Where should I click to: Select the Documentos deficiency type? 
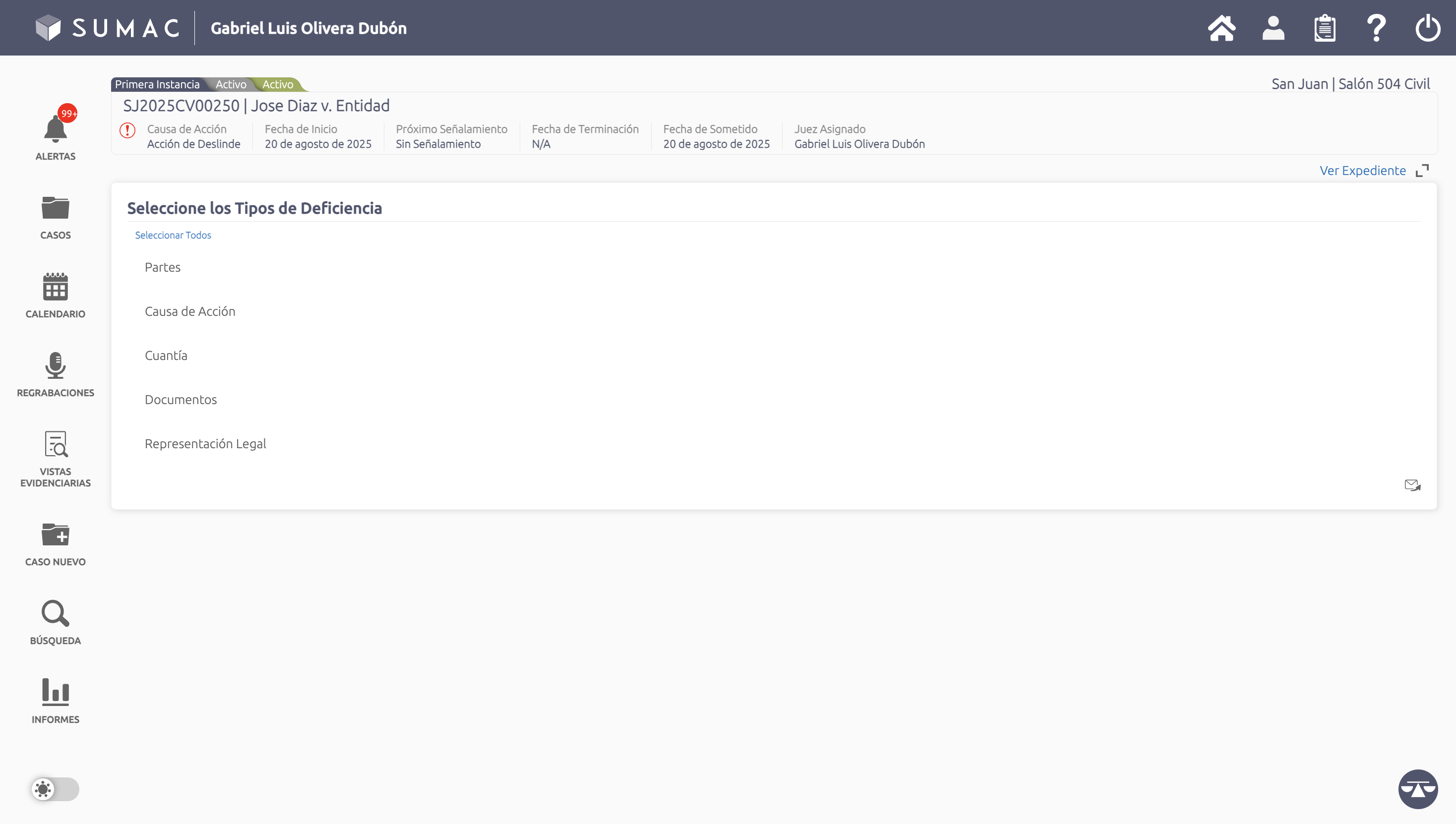[x=181, y=400]
